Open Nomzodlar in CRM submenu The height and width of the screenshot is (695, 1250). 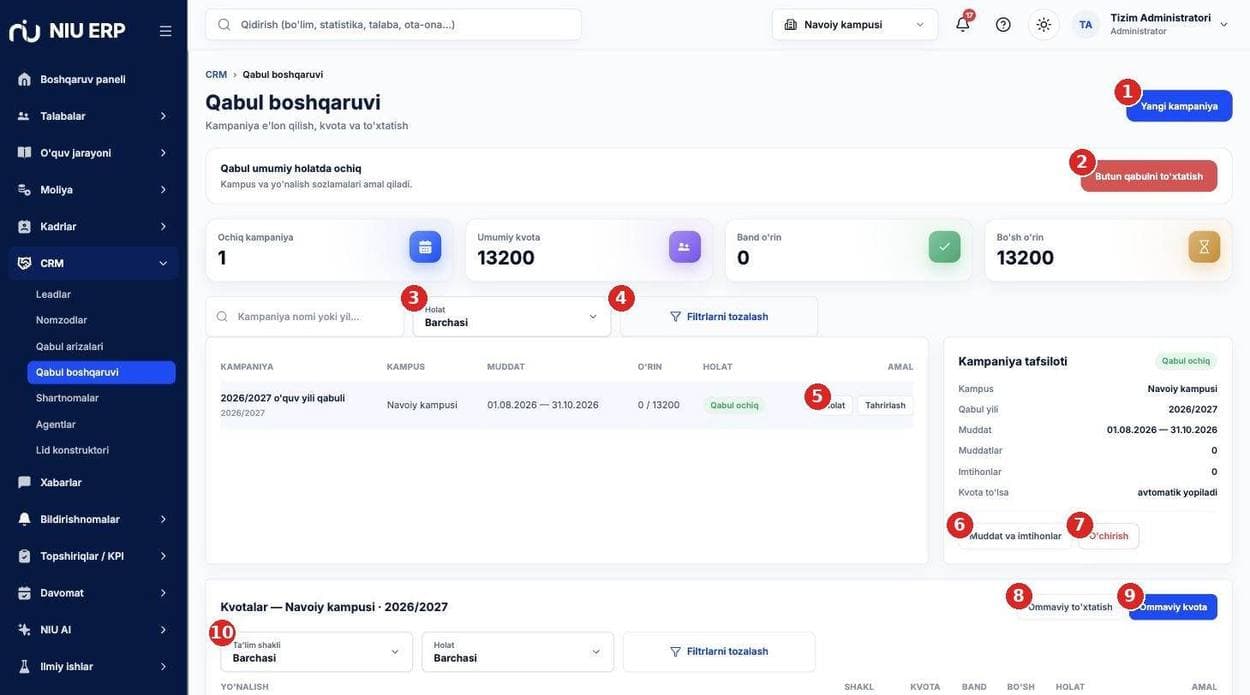[x=62, y=320]
